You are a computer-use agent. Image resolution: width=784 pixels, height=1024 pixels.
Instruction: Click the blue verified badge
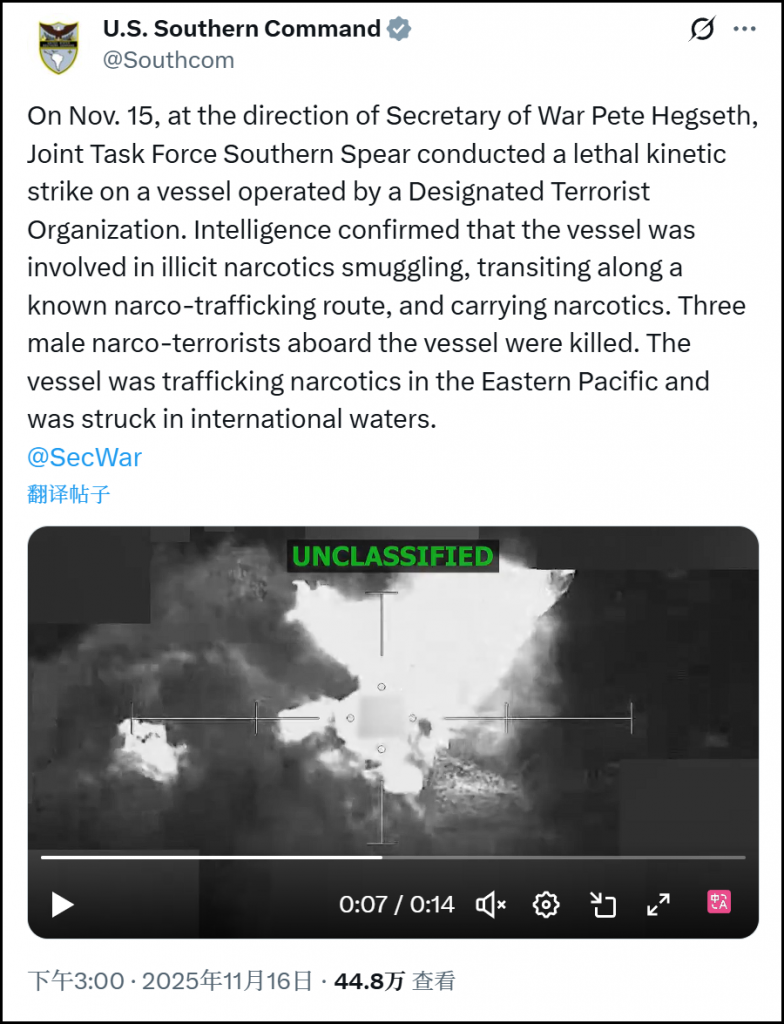pos(399,29)
